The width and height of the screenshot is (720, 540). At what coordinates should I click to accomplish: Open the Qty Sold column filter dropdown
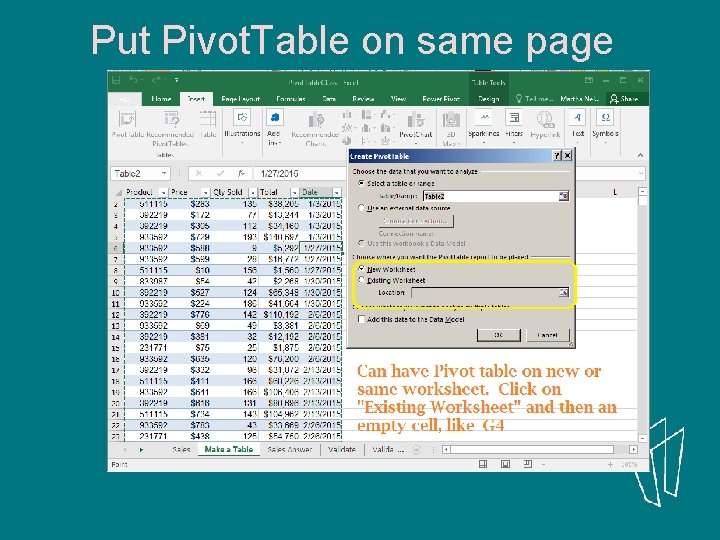(253, 192)
